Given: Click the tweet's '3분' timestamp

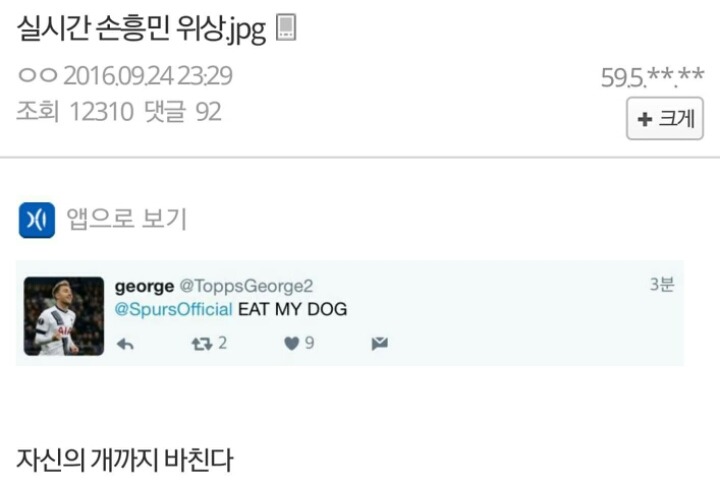Looking at the screenshot, I should click(661, 285).
